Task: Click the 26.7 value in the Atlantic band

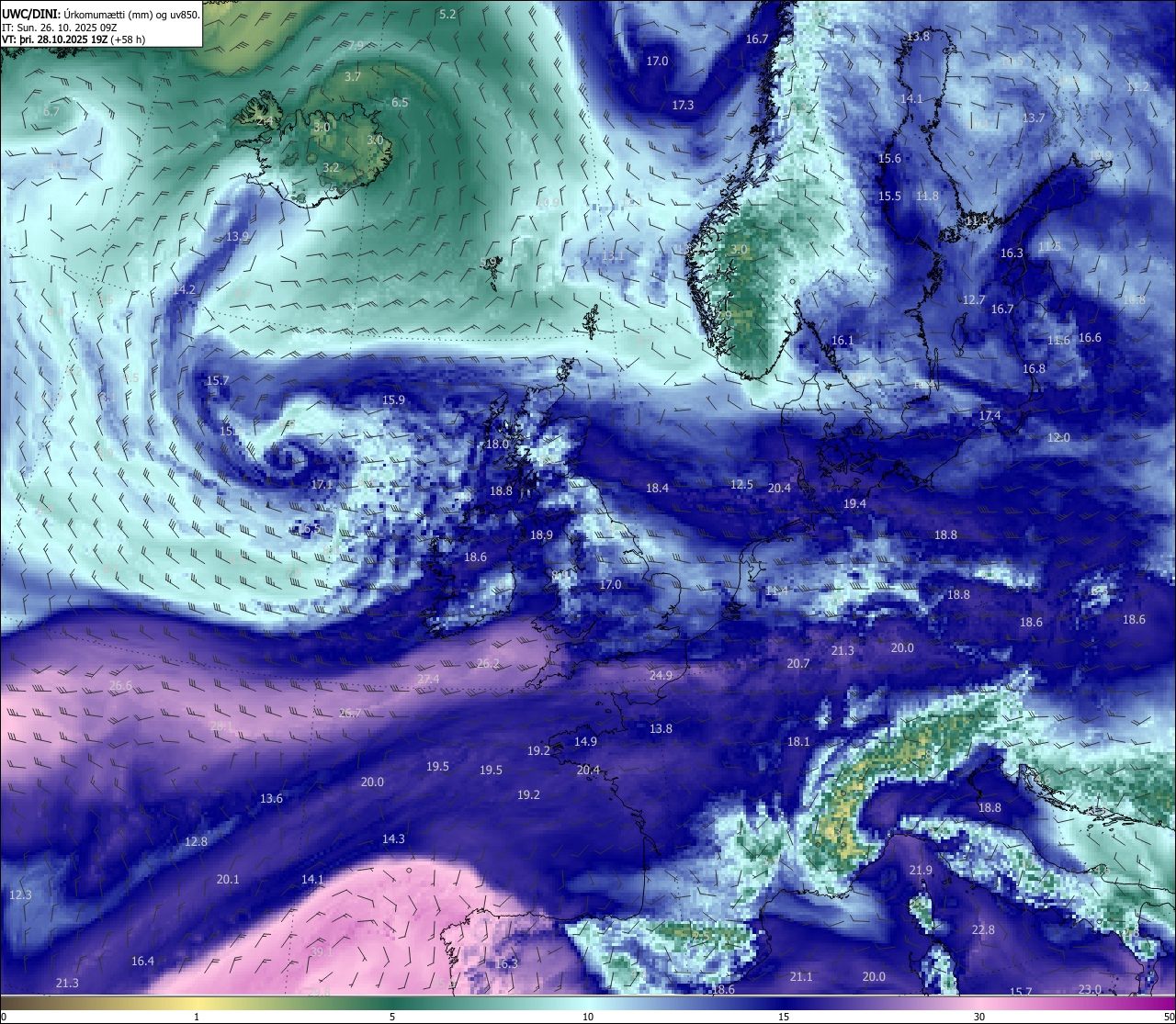Action: (x=349, y=714)
